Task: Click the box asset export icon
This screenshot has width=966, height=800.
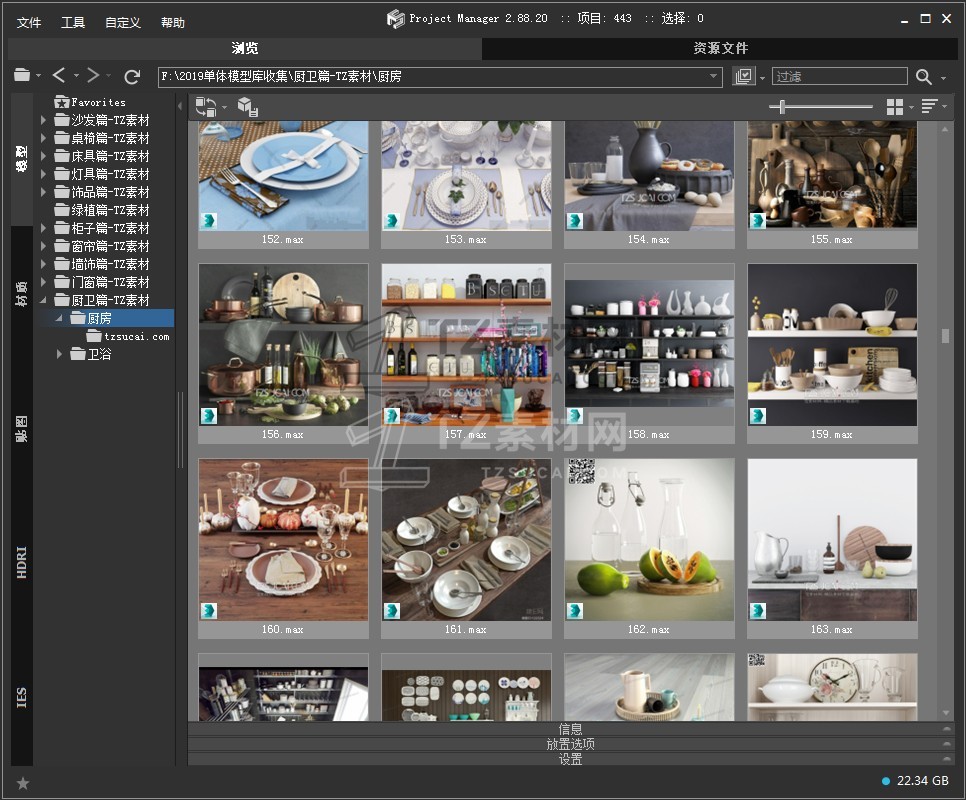Action: (x=248, y=107)
